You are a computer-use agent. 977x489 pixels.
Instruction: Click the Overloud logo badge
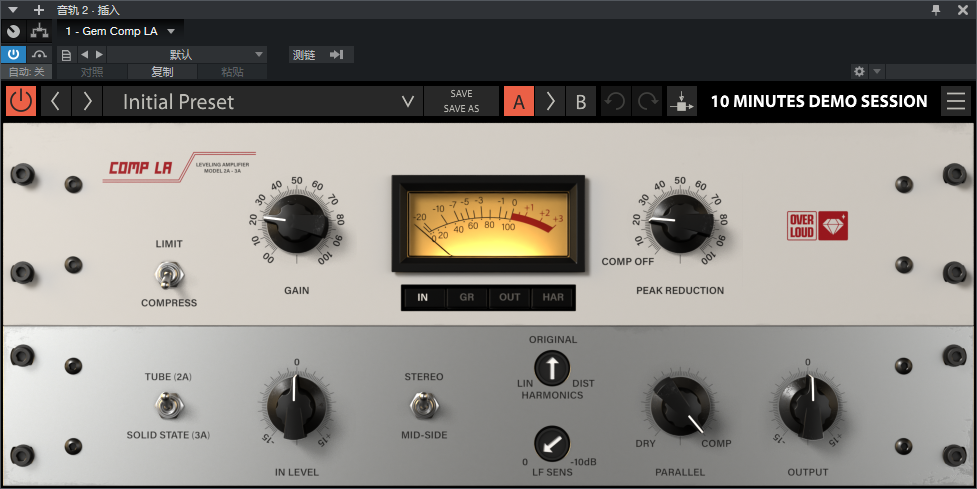817,226
